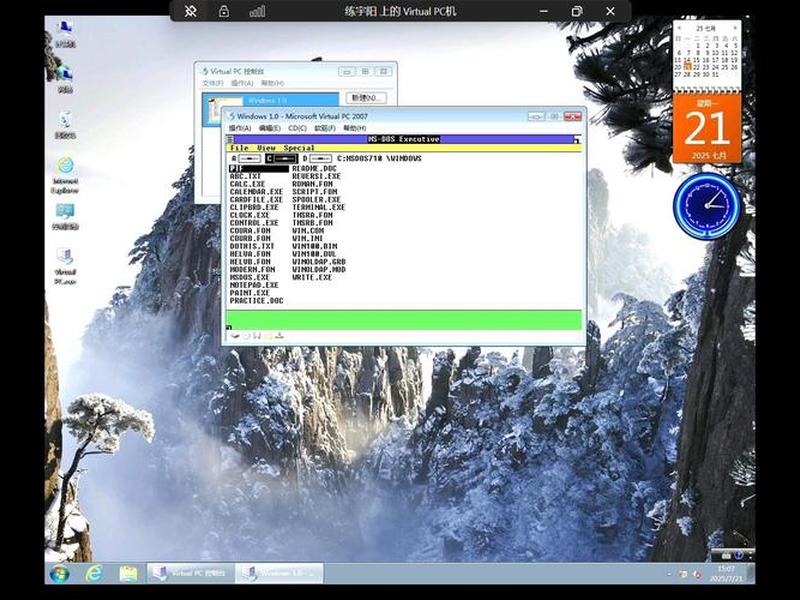Open the 帮助(H) menu of Windows 1.0 VM window
The width and height of the screenshot is (800, 600).
355,128
